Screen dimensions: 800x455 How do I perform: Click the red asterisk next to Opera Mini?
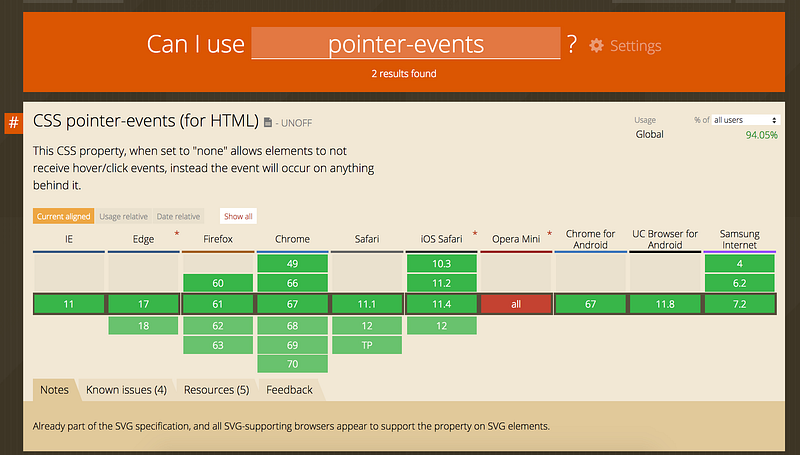click(549, 234)
